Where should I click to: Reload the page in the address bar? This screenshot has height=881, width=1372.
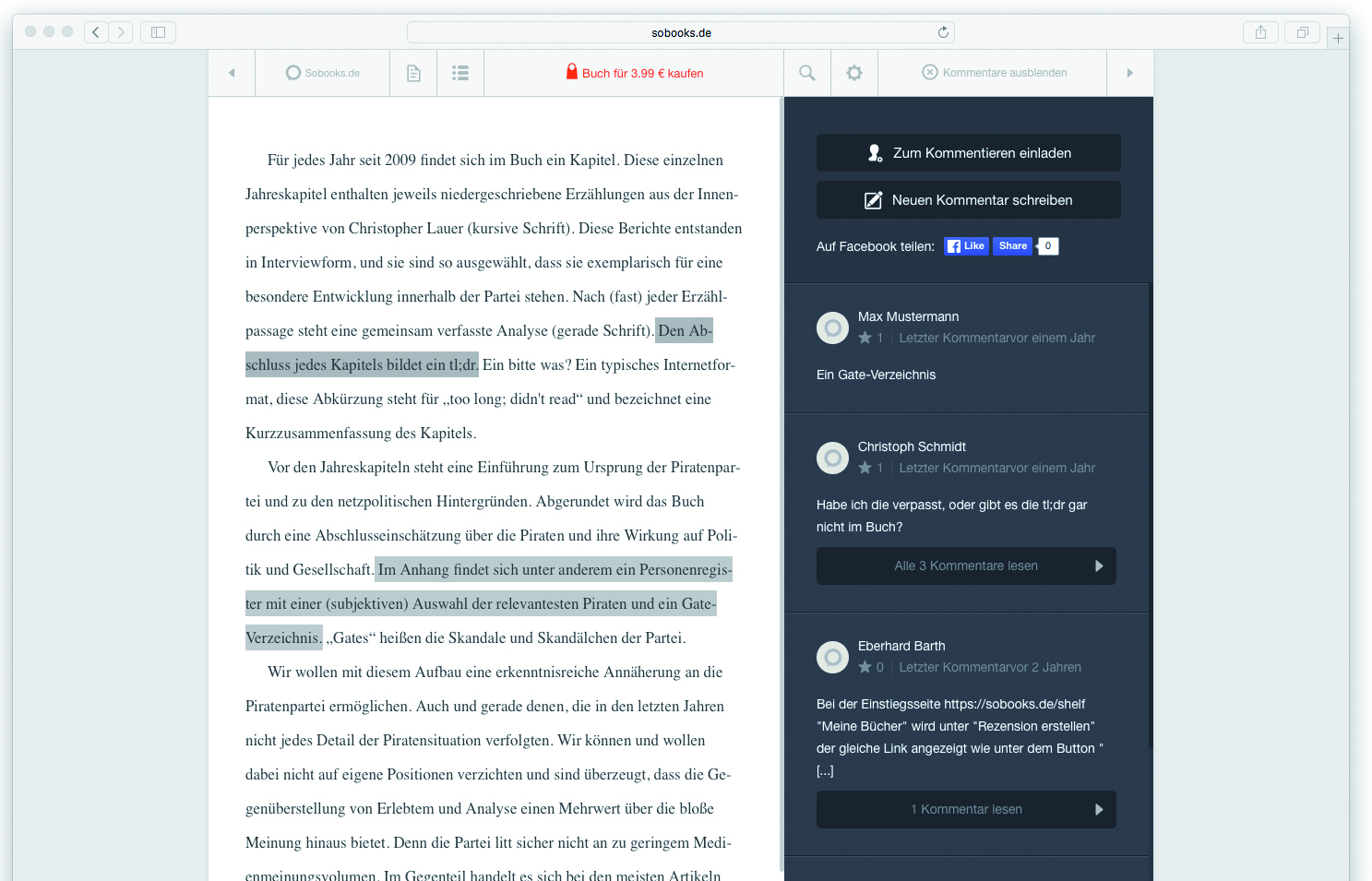click(943, 32)
